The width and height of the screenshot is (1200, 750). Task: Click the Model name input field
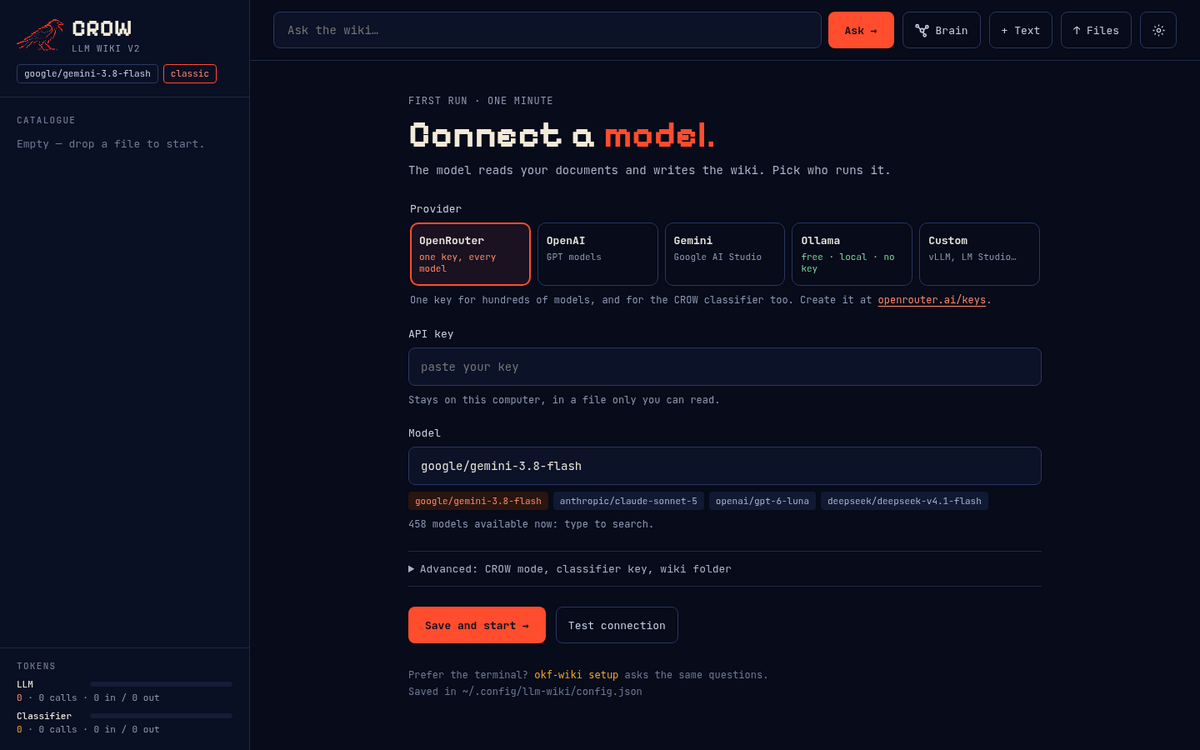(725, 466)
